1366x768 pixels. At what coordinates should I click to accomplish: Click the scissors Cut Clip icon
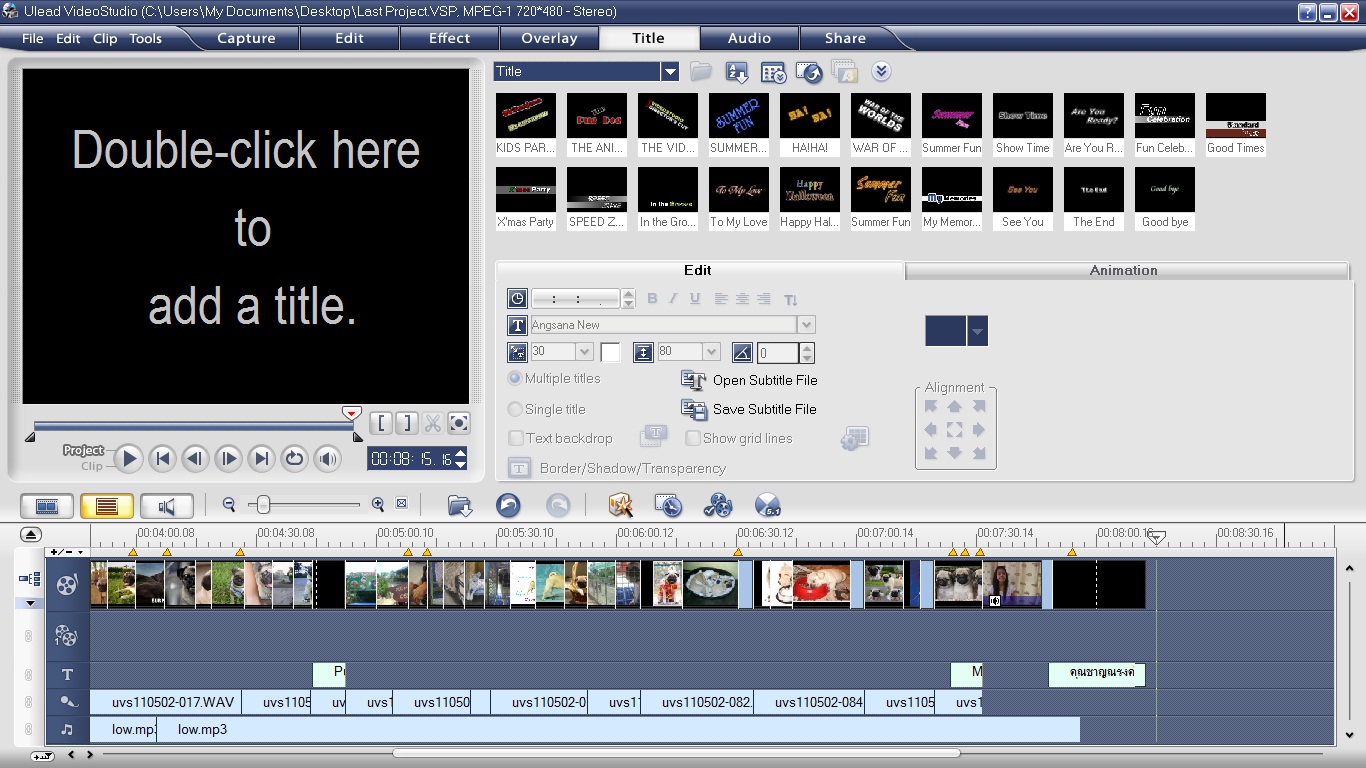[x=432, y=423]
